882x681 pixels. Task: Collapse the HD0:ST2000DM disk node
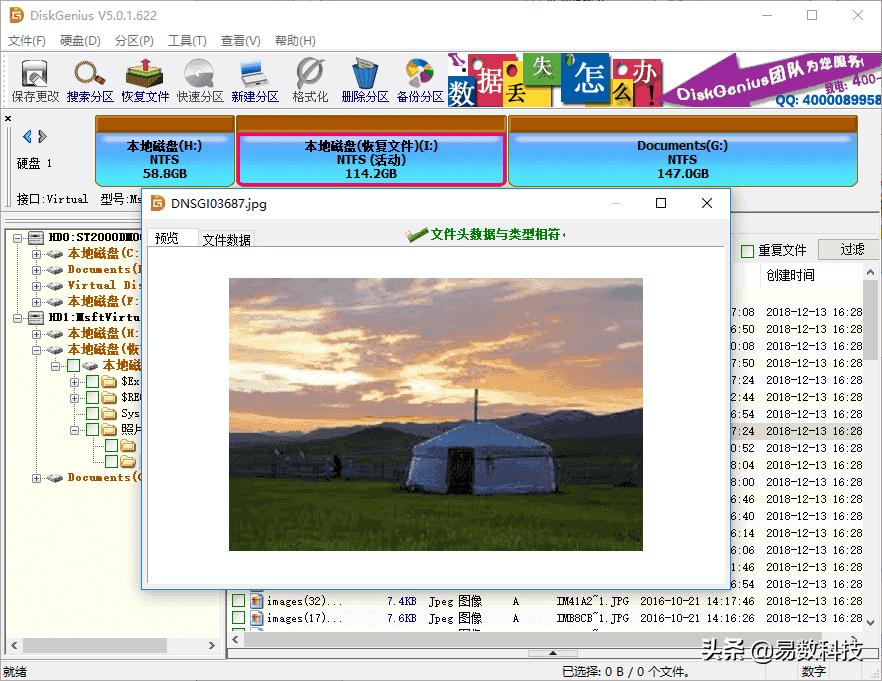(15, 237)
